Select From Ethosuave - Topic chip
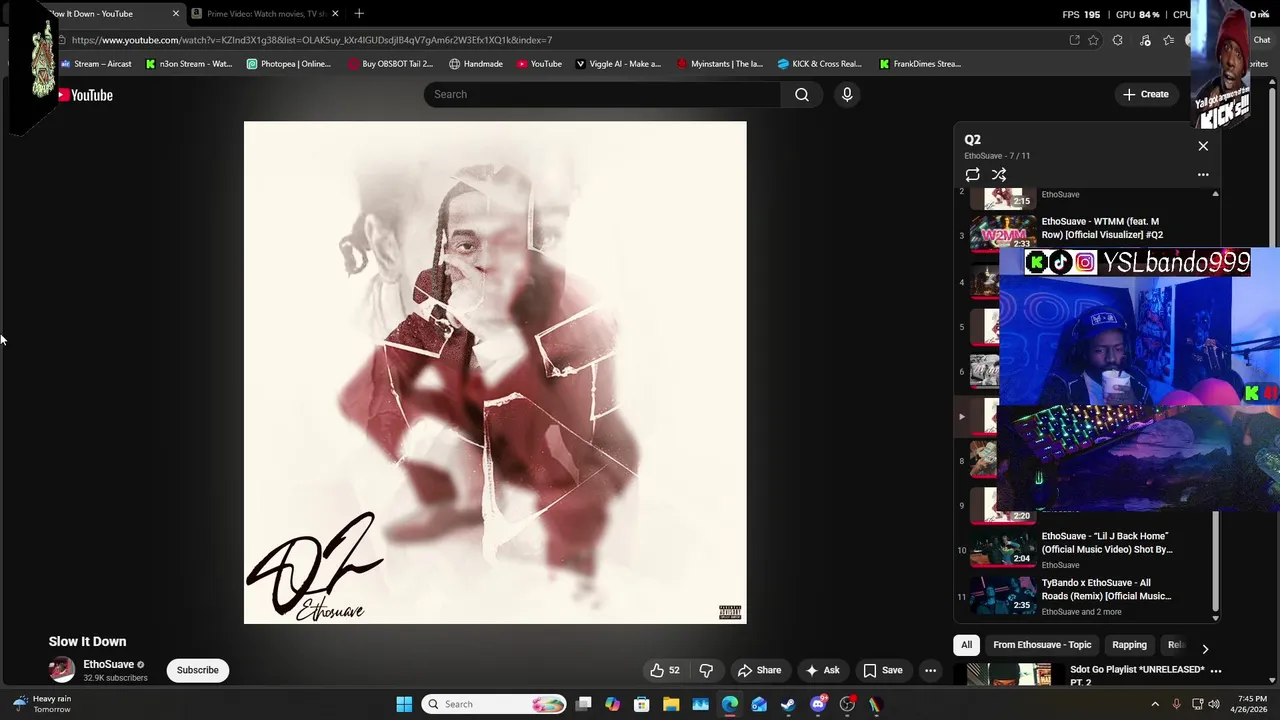This screenshot has width=1280, height=720. [x=1042, y=645]
